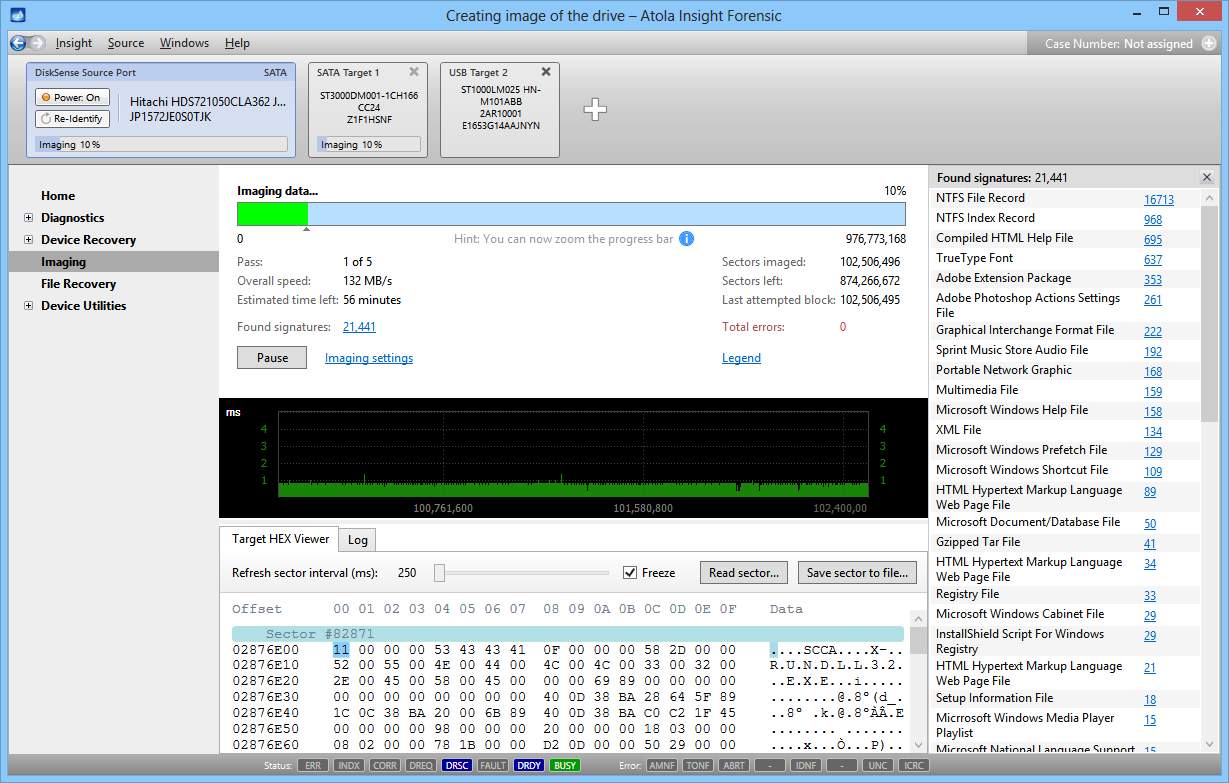Toggle the Power: On button

coord(72,97)
